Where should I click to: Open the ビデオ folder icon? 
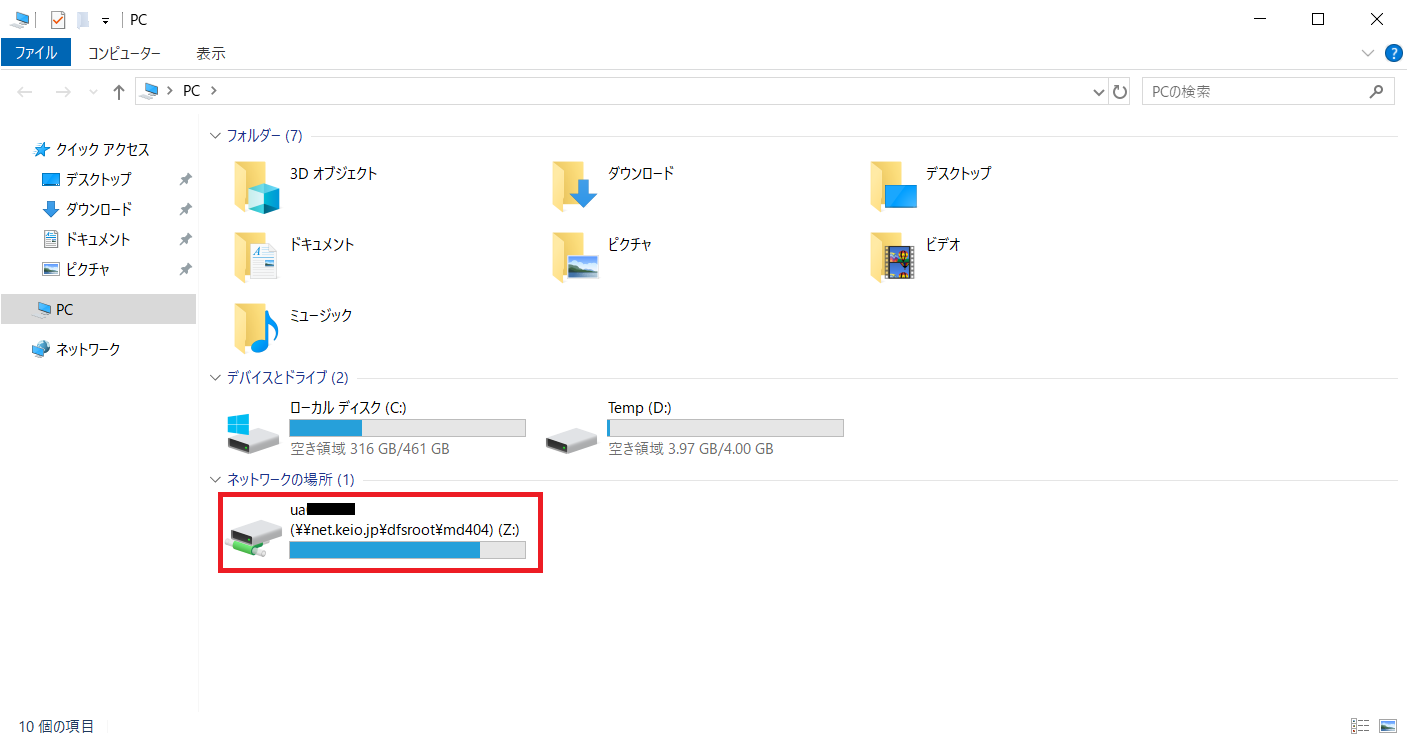tap(893, 257)
